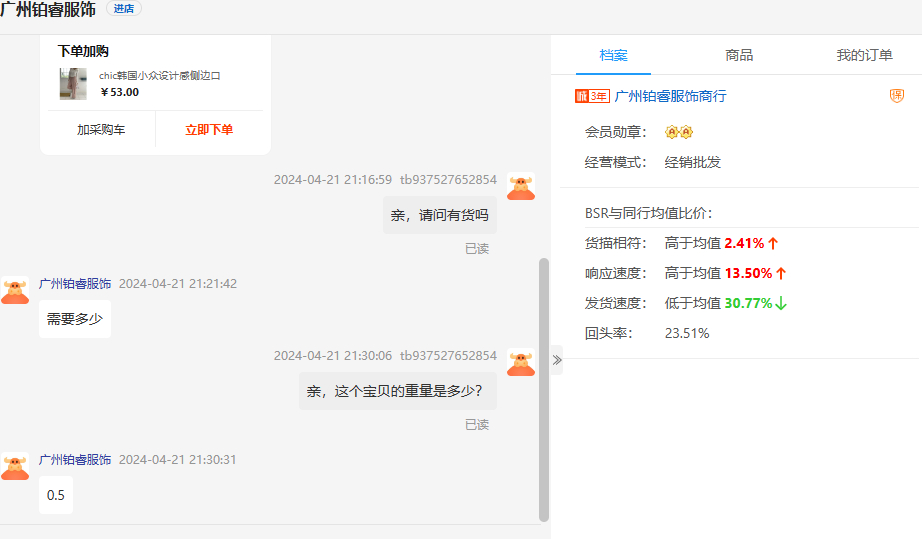Click buyer avatar beside 宝贝的重量 message

coord(520,362)
